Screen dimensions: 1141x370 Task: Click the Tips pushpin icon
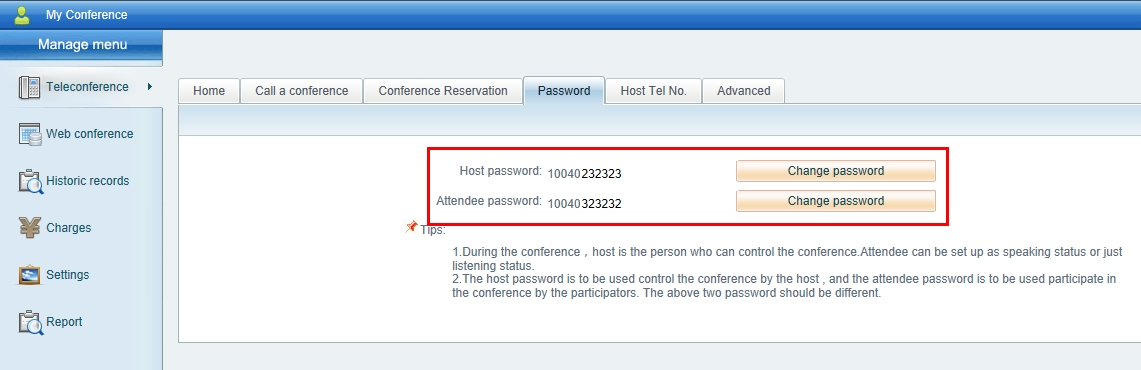[x=411, y=227]
